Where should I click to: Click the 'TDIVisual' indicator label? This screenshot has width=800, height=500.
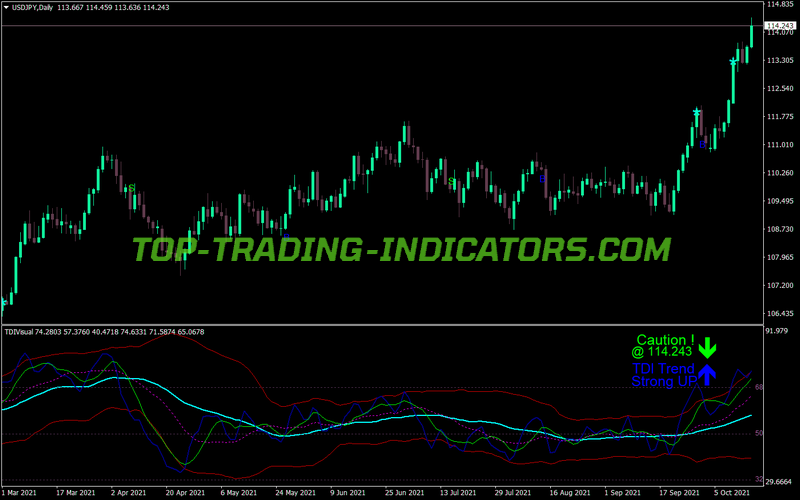pyautogui.click(x=18, y=332)
